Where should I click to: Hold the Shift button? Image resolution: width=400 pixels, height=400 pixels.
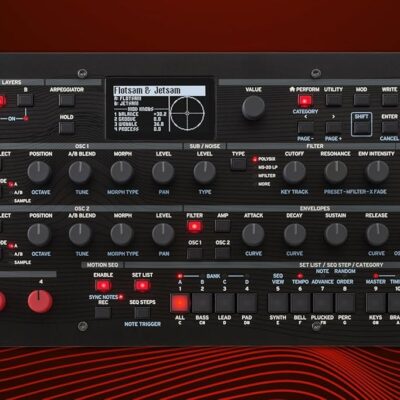click(361, 128)
